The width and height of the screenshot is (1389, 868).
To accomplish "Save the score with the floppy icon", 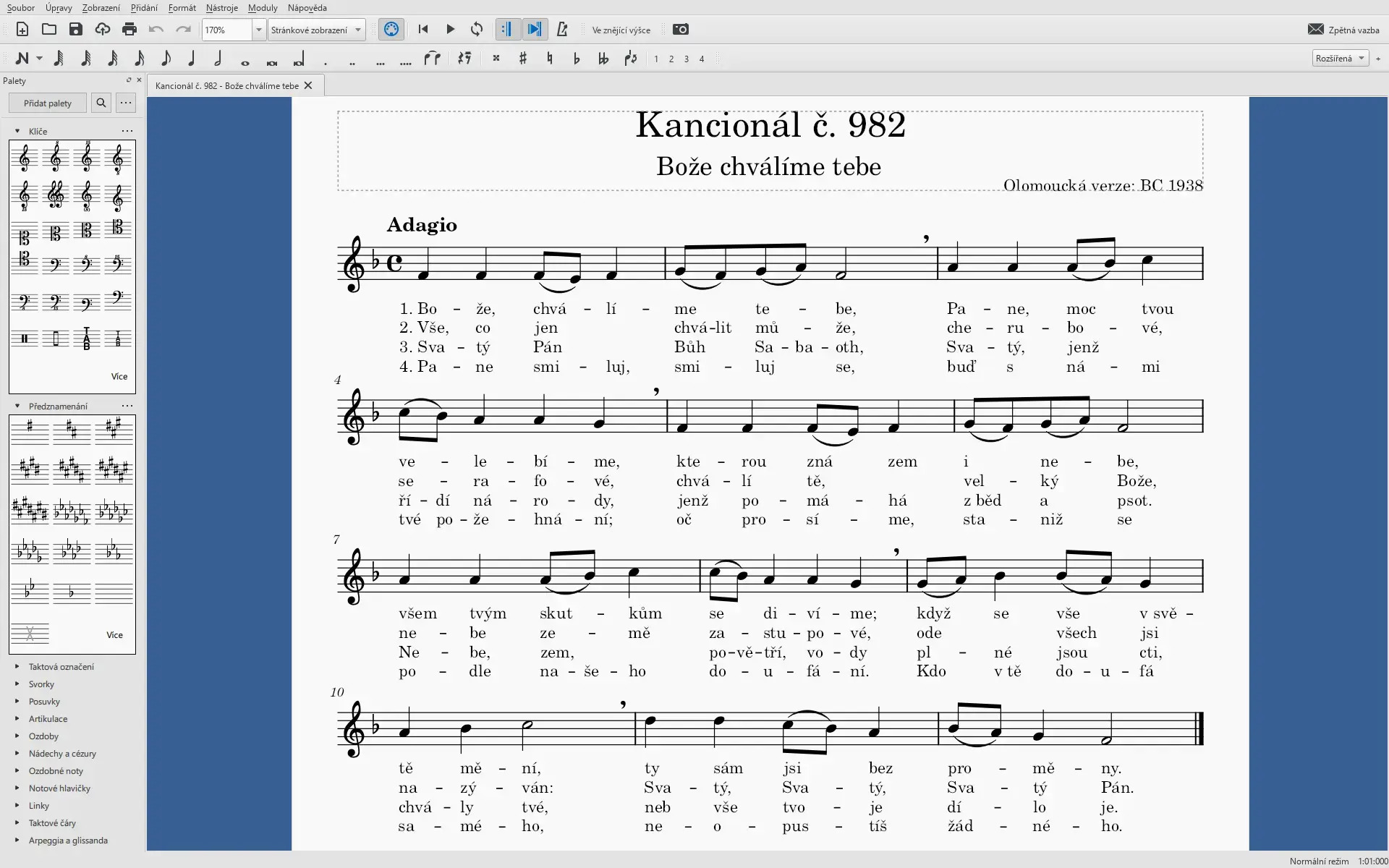I will tap(76, 30).
